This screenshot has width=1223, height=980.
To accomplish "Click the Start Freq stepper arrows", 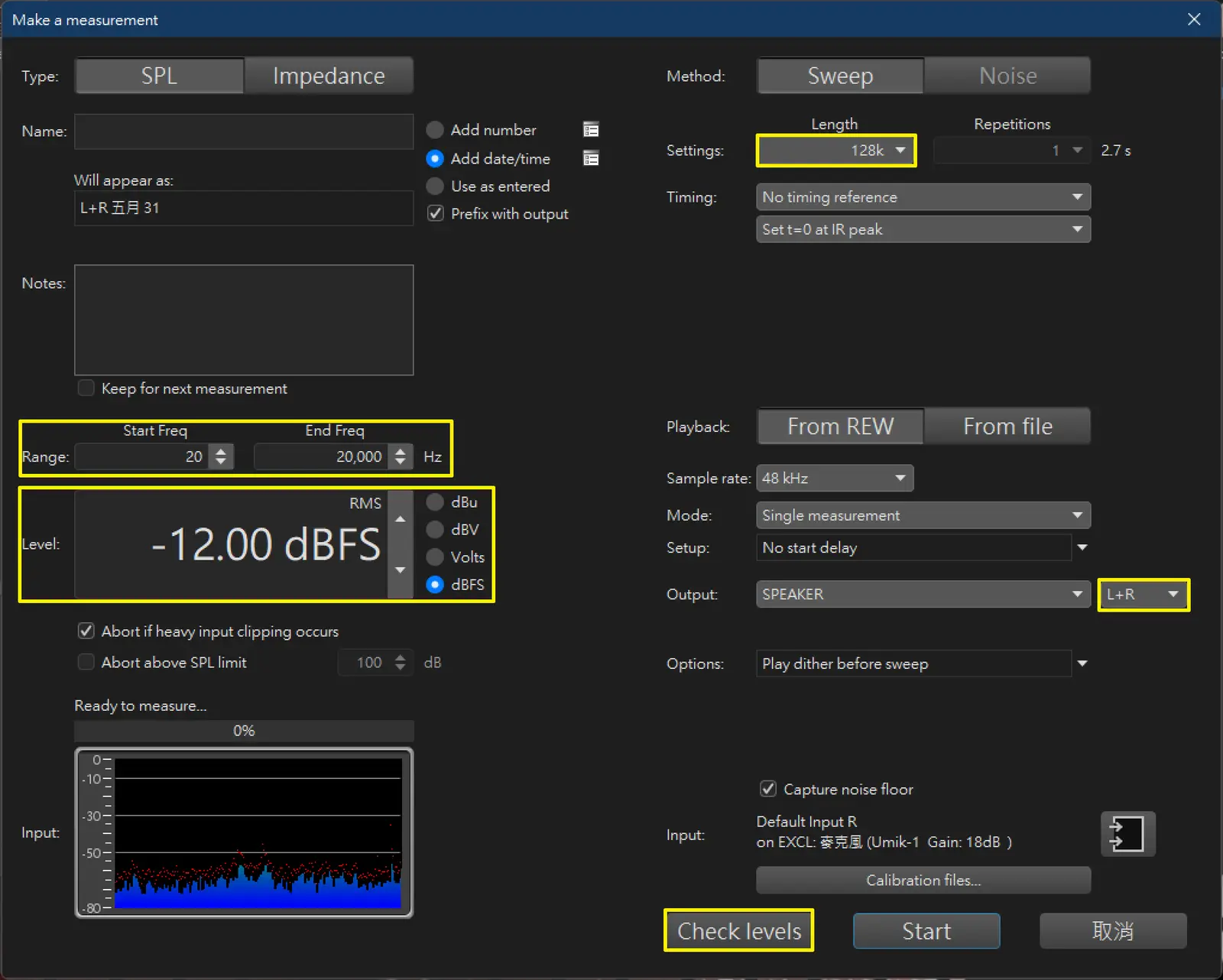I will [221, 456].
